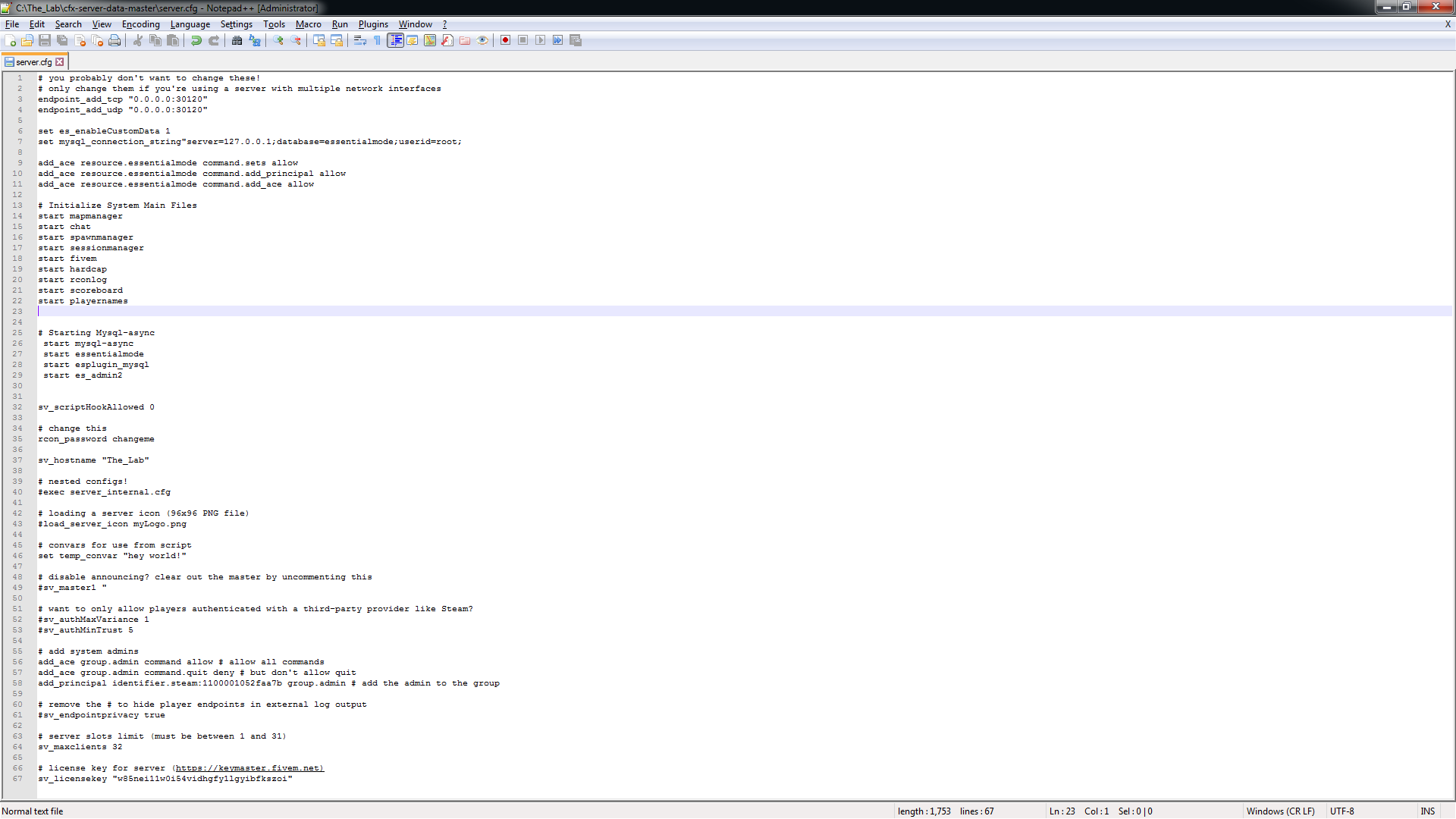Click the Print toolbar icon
Image resolution: width=1456 pixels, height=819 pixels.
115,40
